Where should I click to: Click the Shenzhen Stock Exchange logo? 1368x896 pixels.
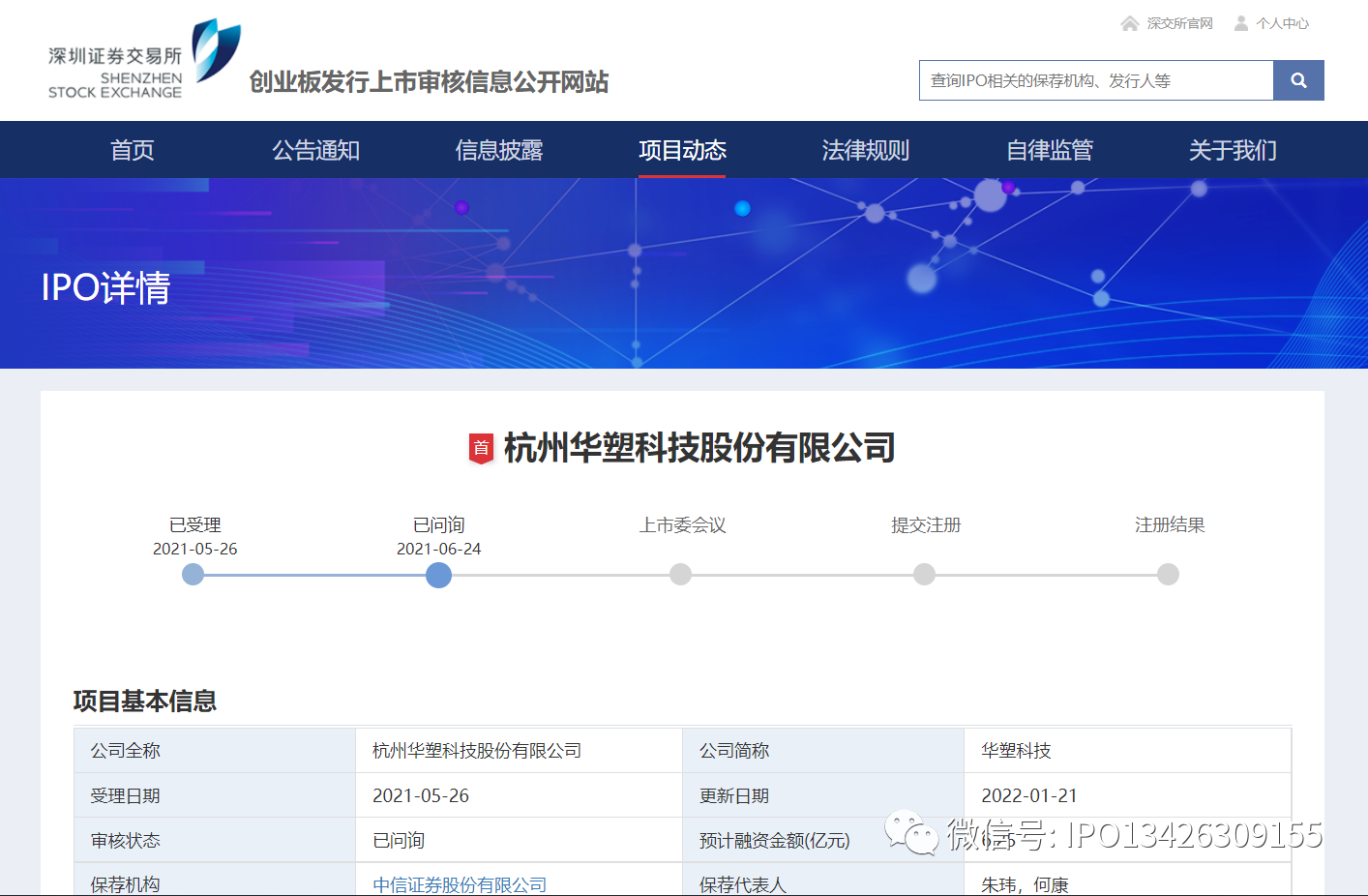pos(144,60)
